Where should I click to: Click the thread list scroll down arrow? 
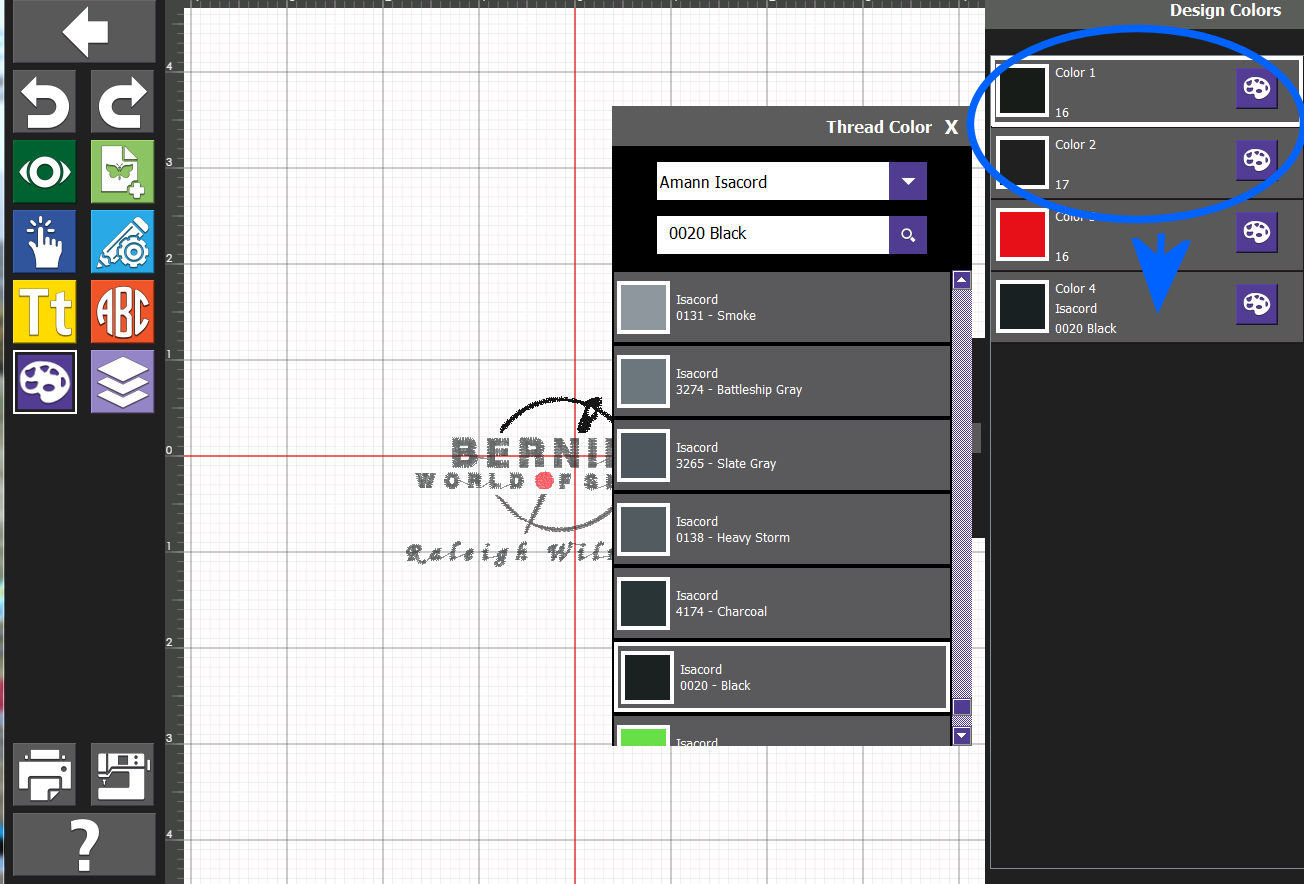click(x=962, y=736)
